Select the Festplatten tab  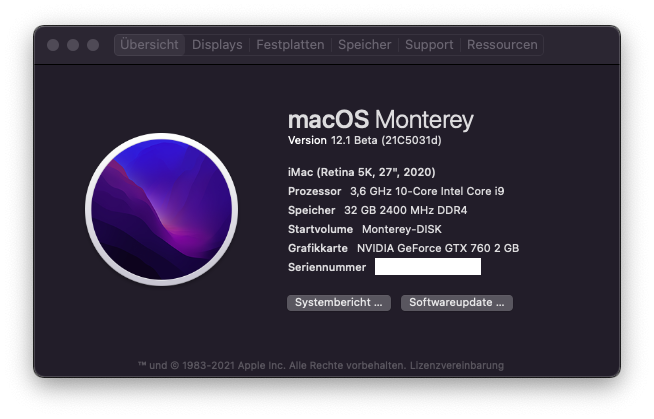[x=290, y=45]
